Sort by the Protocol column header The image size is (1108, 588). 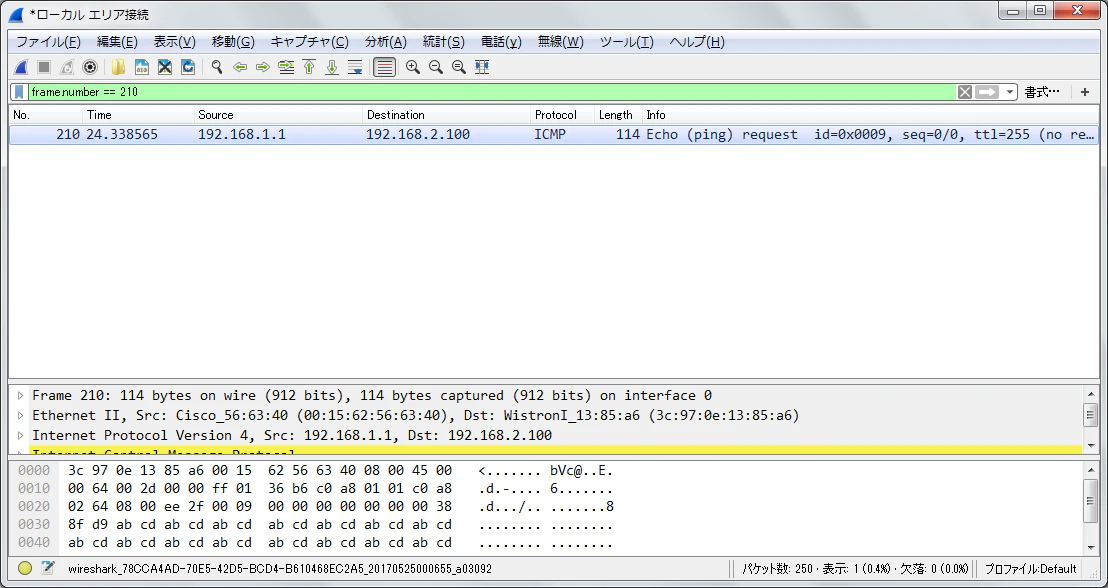click(x=563, y=114)
